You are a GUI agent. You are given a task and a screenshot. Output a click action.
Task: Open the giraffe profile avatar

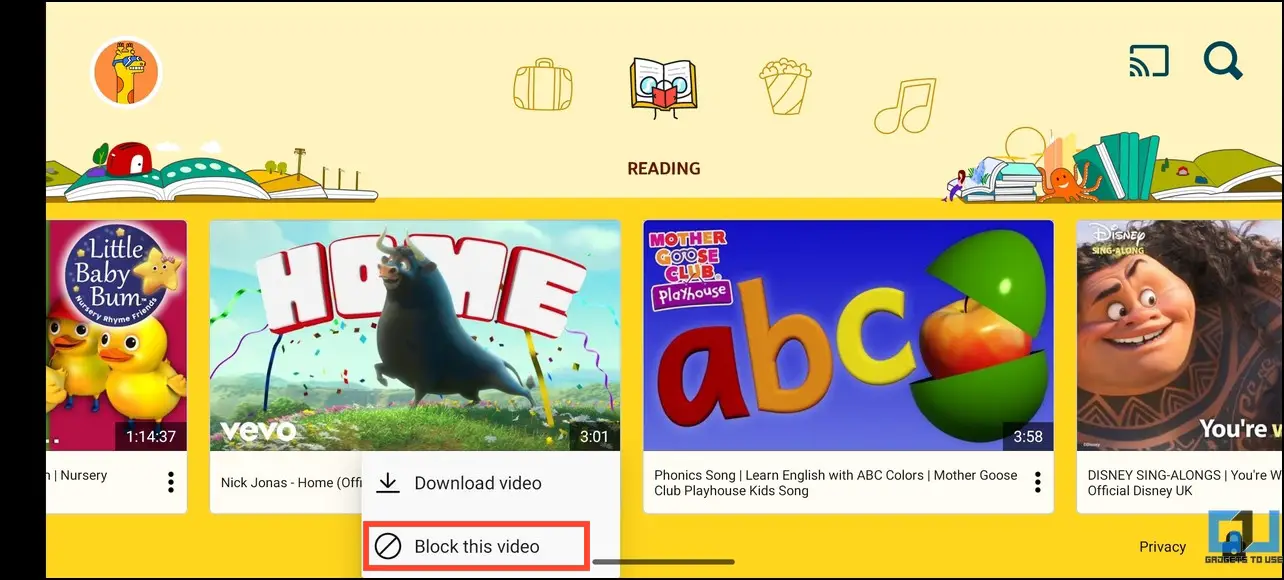(x=126, y=72)
